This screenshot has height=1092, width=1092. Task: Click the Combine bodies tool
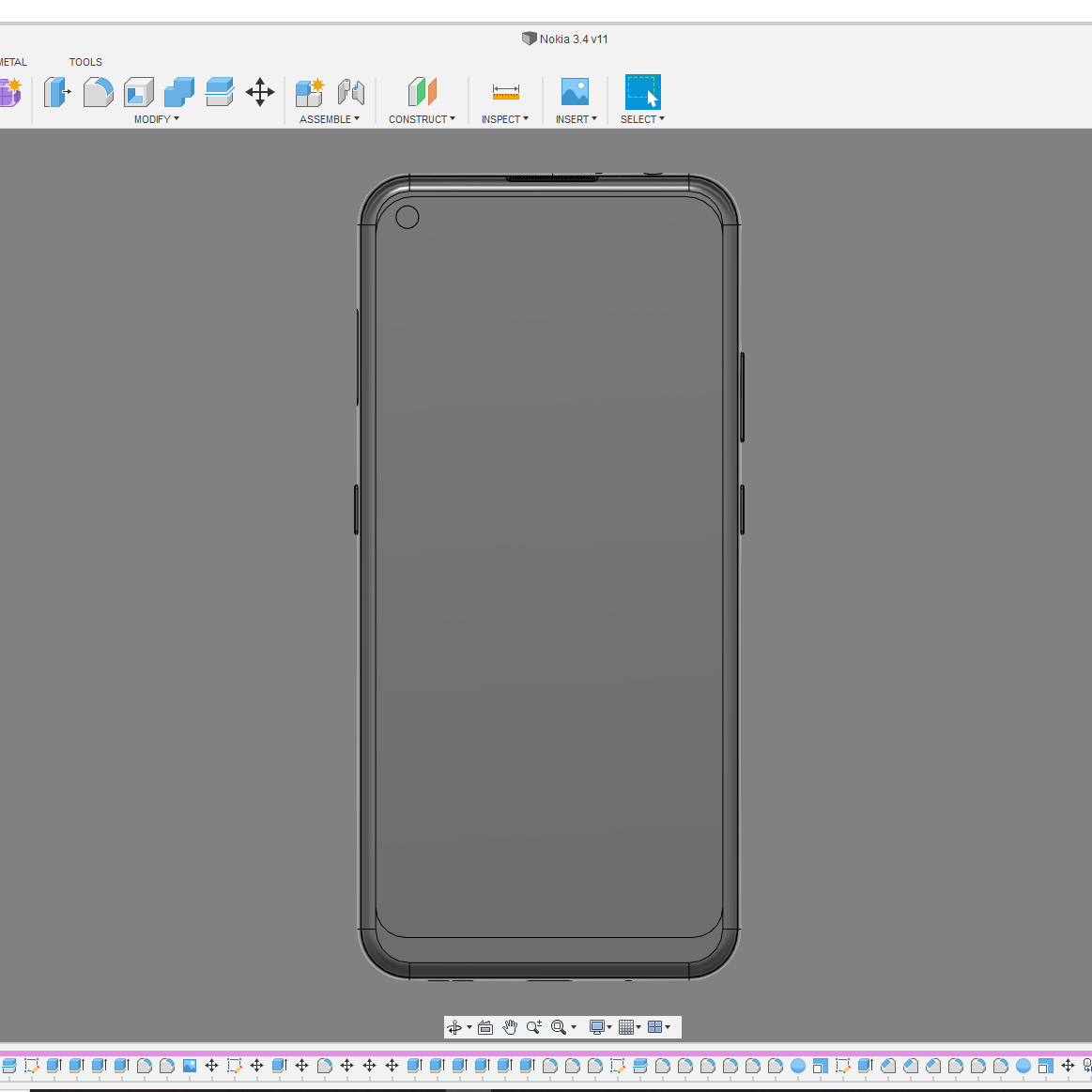(x=178, y=92)
